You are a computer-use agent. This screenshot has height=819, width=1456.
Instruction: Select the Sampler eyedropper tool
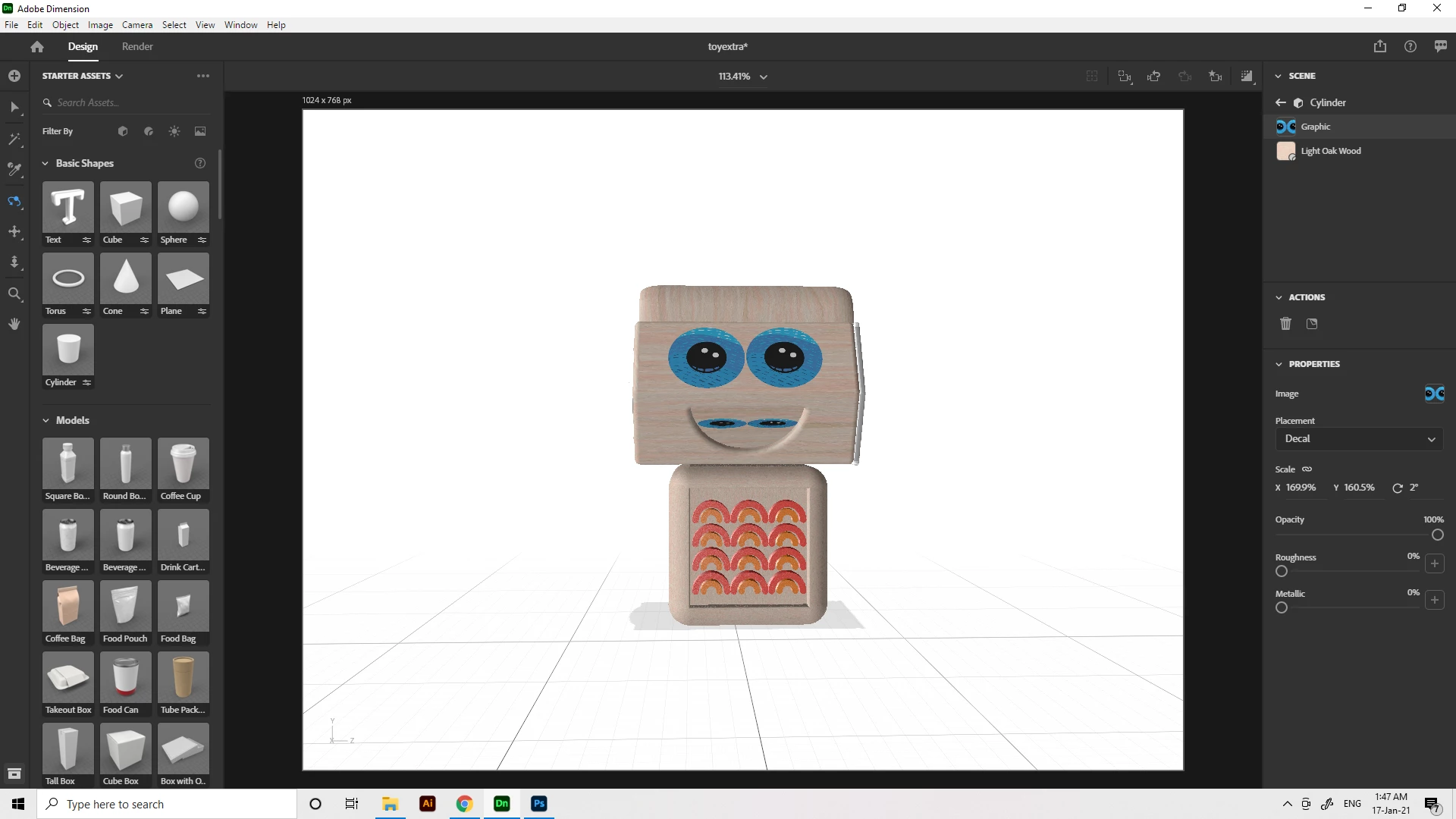[x=14, y=169]
